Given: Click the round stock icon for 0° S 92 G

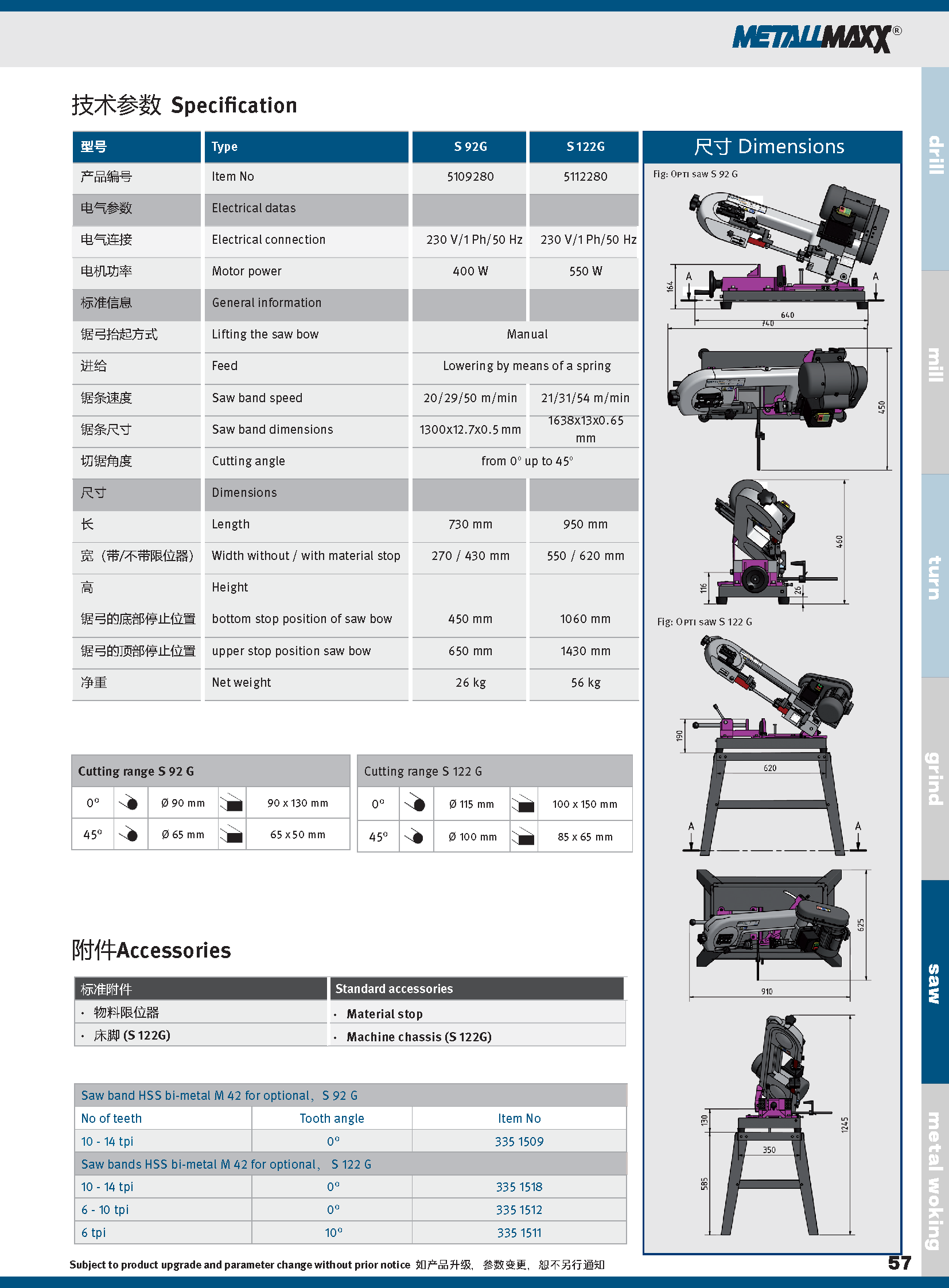Looking at the screenshot, I should (129, 803).
